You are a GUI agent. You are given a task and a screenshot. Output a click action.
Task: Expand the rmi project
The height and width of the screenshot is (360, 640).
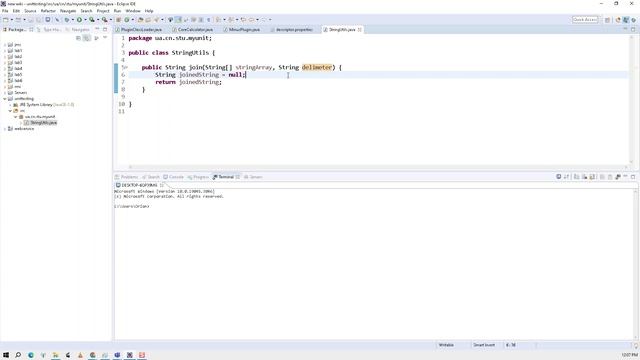(5, 87)
